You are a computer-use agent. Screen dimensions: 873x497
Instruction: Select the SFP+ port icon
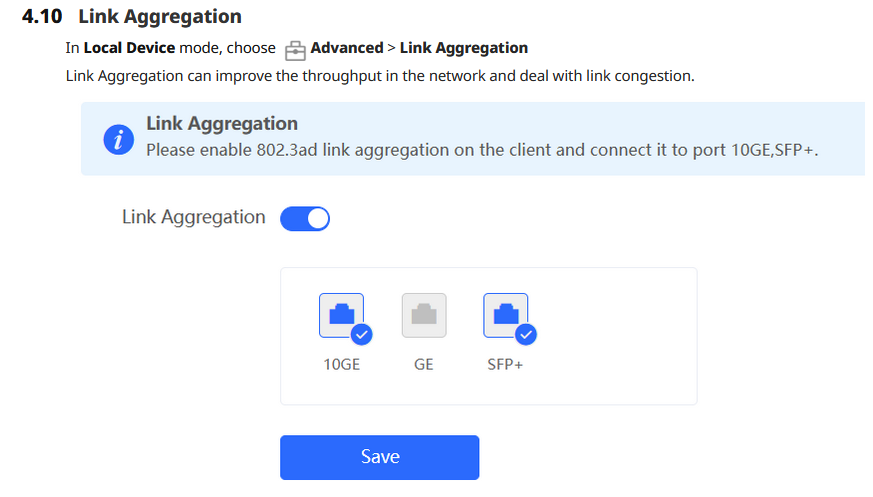tap(506, 315)
